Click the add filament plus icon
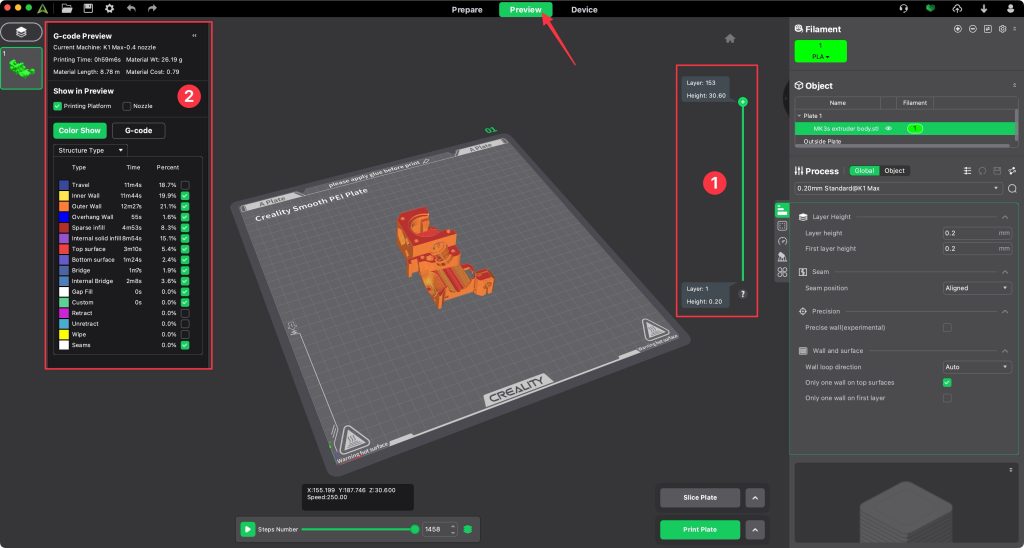The width and height of the screenshot is (1024, 548). point(958,29)
